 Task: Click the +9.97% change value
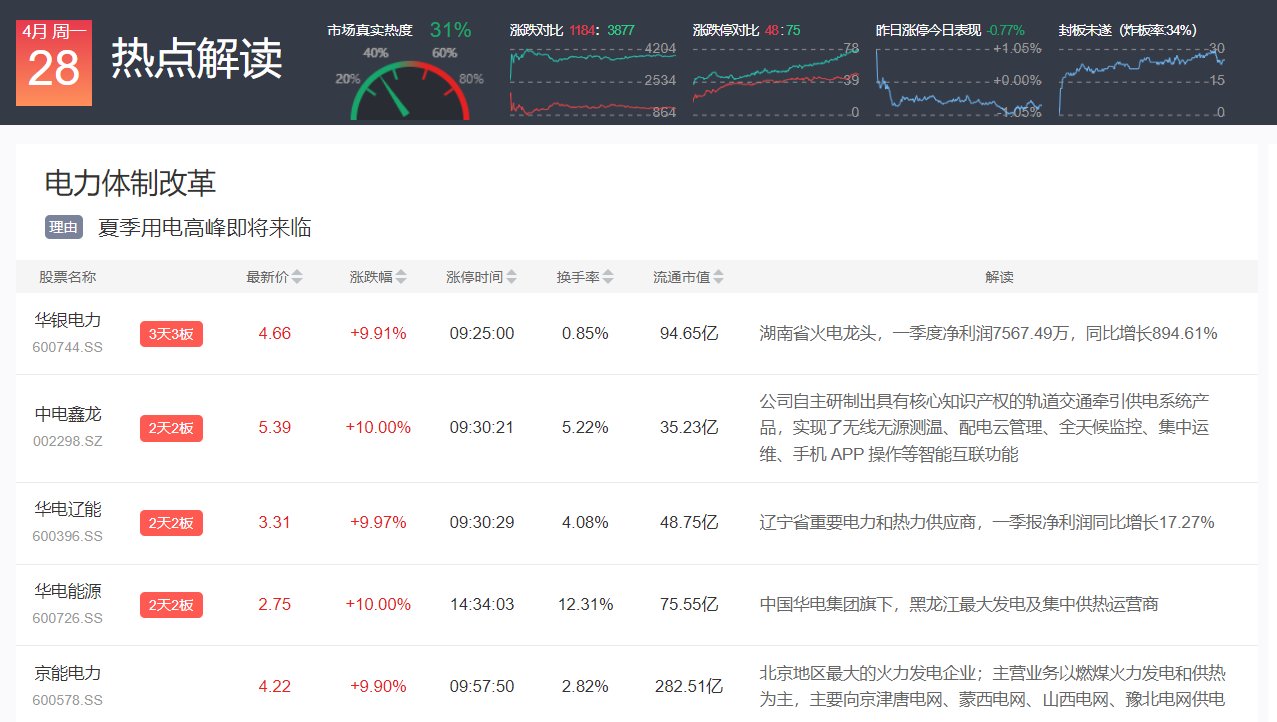coord(378,522)
